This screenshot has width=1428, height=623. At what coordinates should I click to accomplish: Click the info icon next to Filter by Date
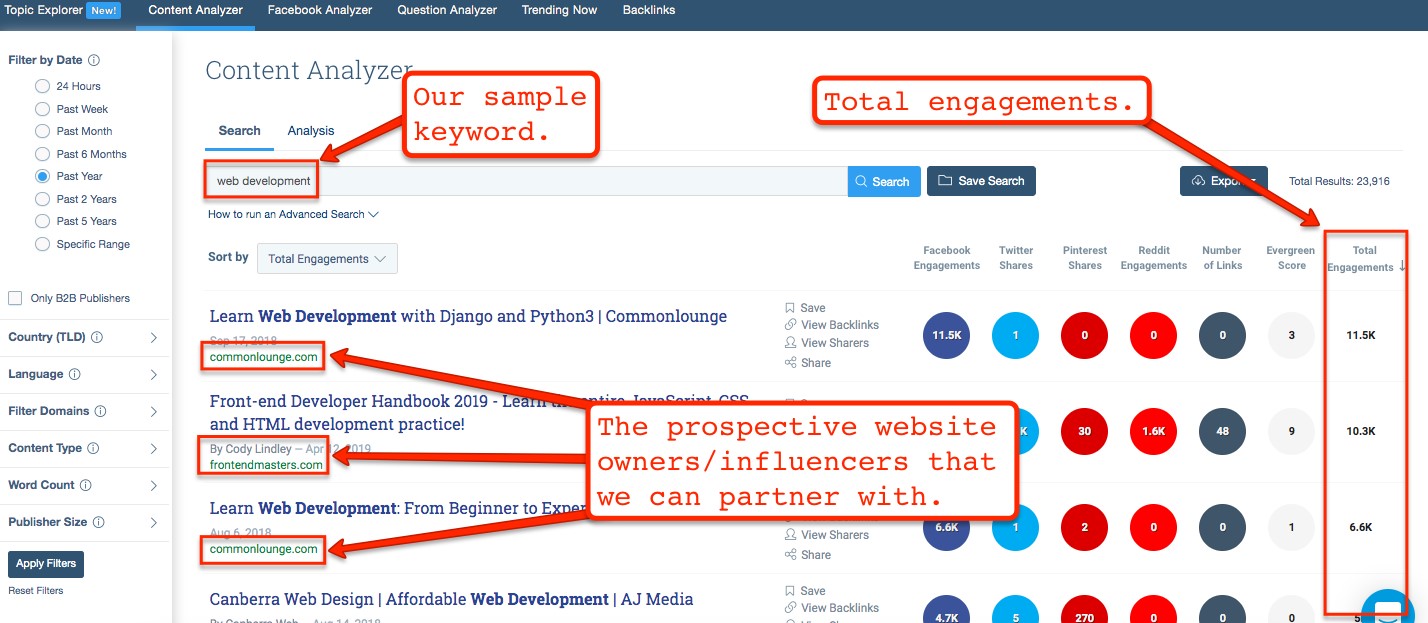click(x=94, y=61)
